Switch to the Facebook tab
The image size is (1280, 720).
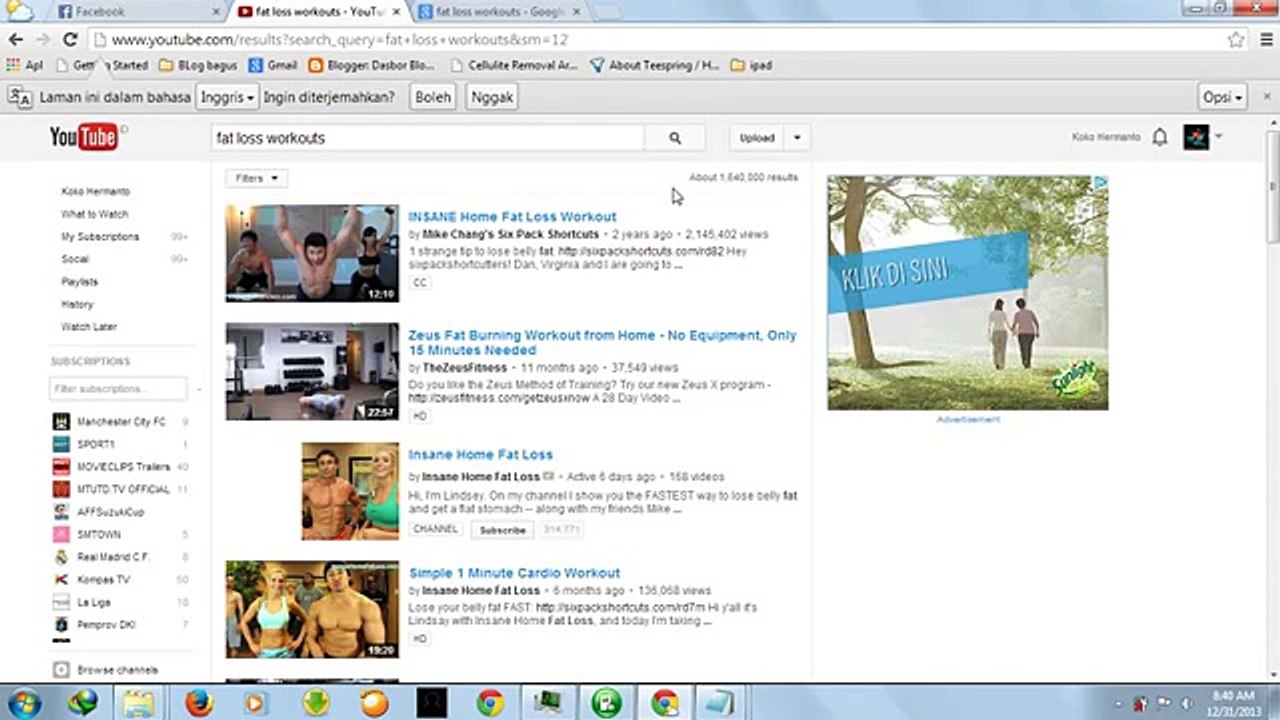point(138,12)
